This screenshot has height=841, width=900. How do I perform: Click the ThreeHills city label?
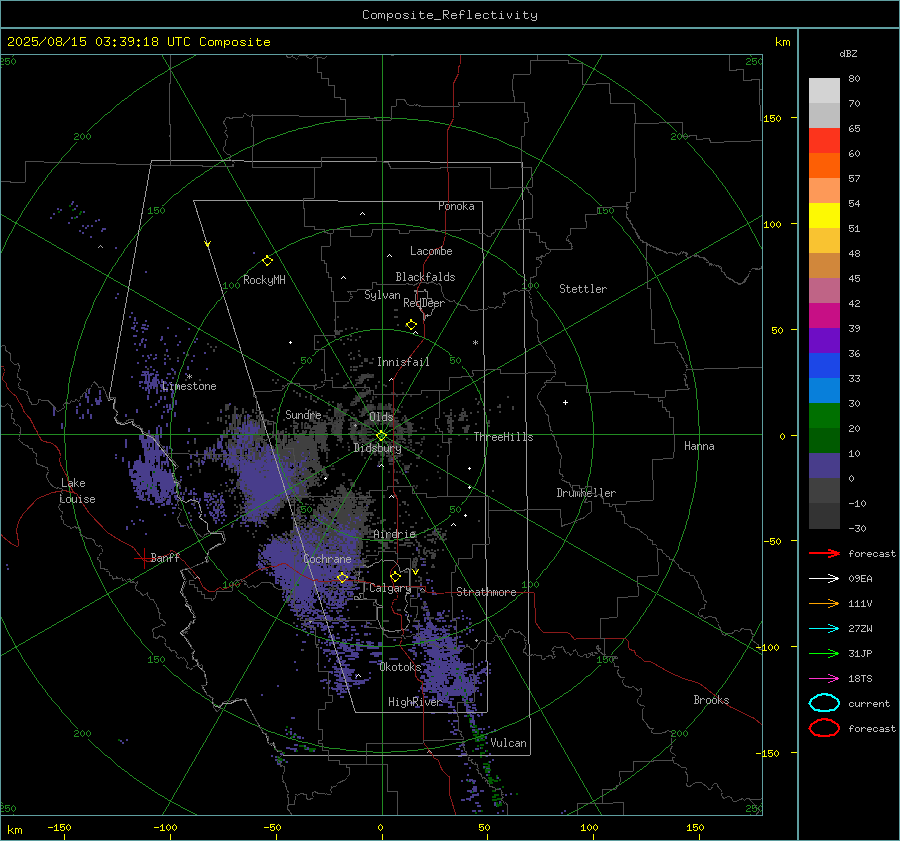503,437
